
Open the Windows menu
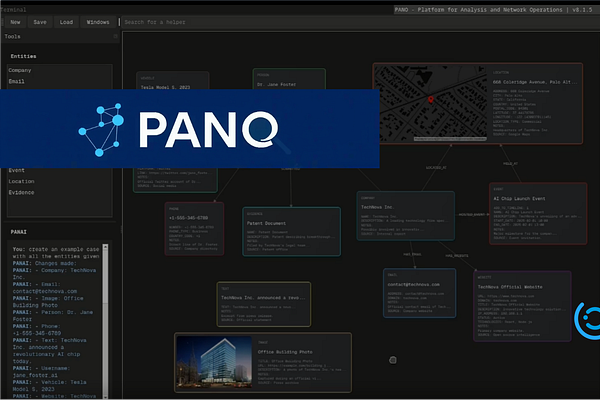point(98,22)
